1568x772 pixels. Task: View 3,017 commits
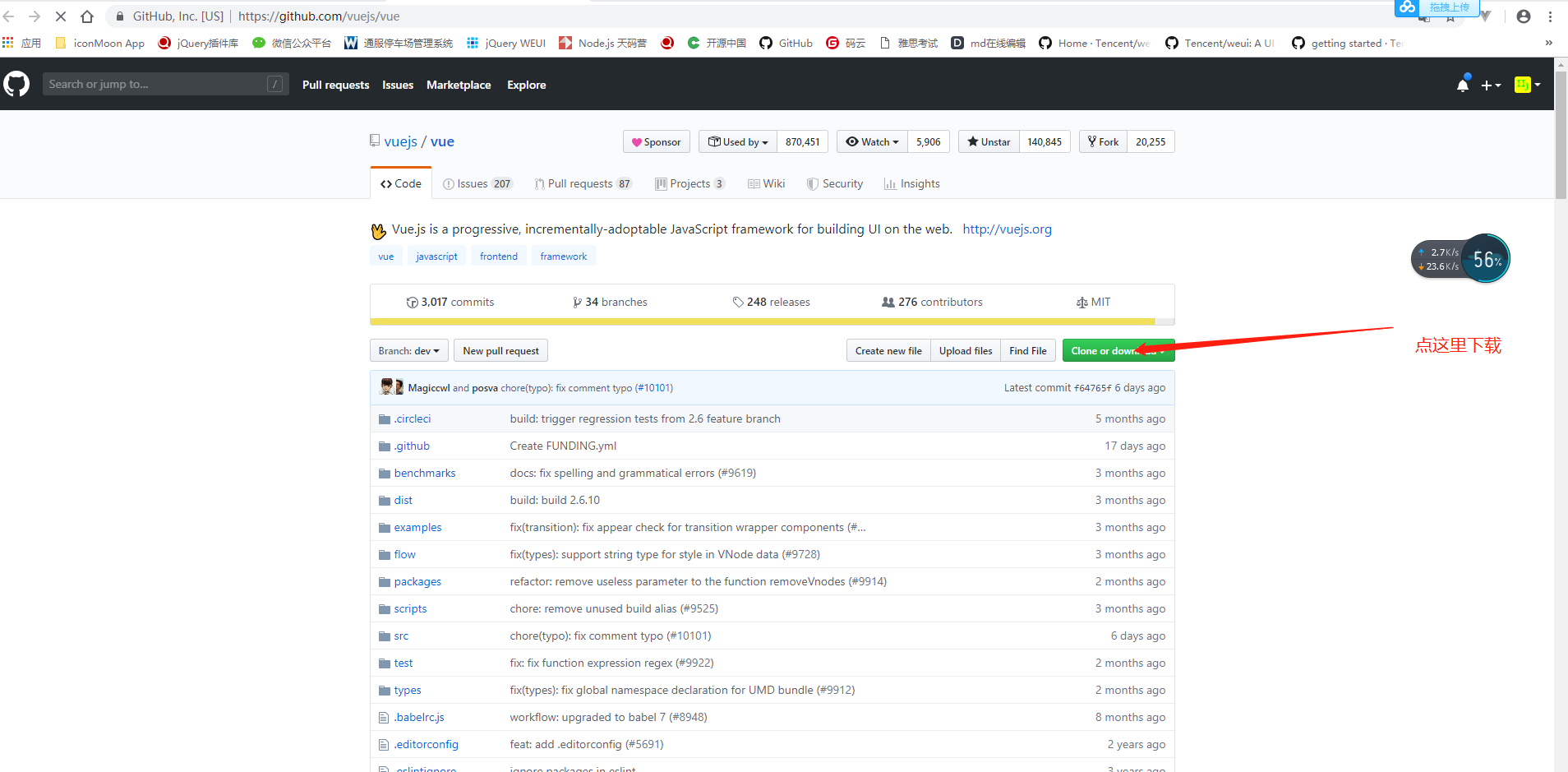click(x=450, y=302)
